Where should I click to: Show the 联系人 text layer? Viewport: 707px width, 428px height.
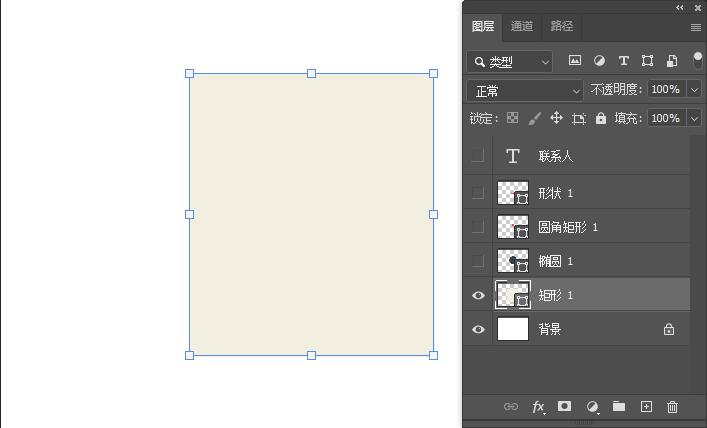point(477,156)
